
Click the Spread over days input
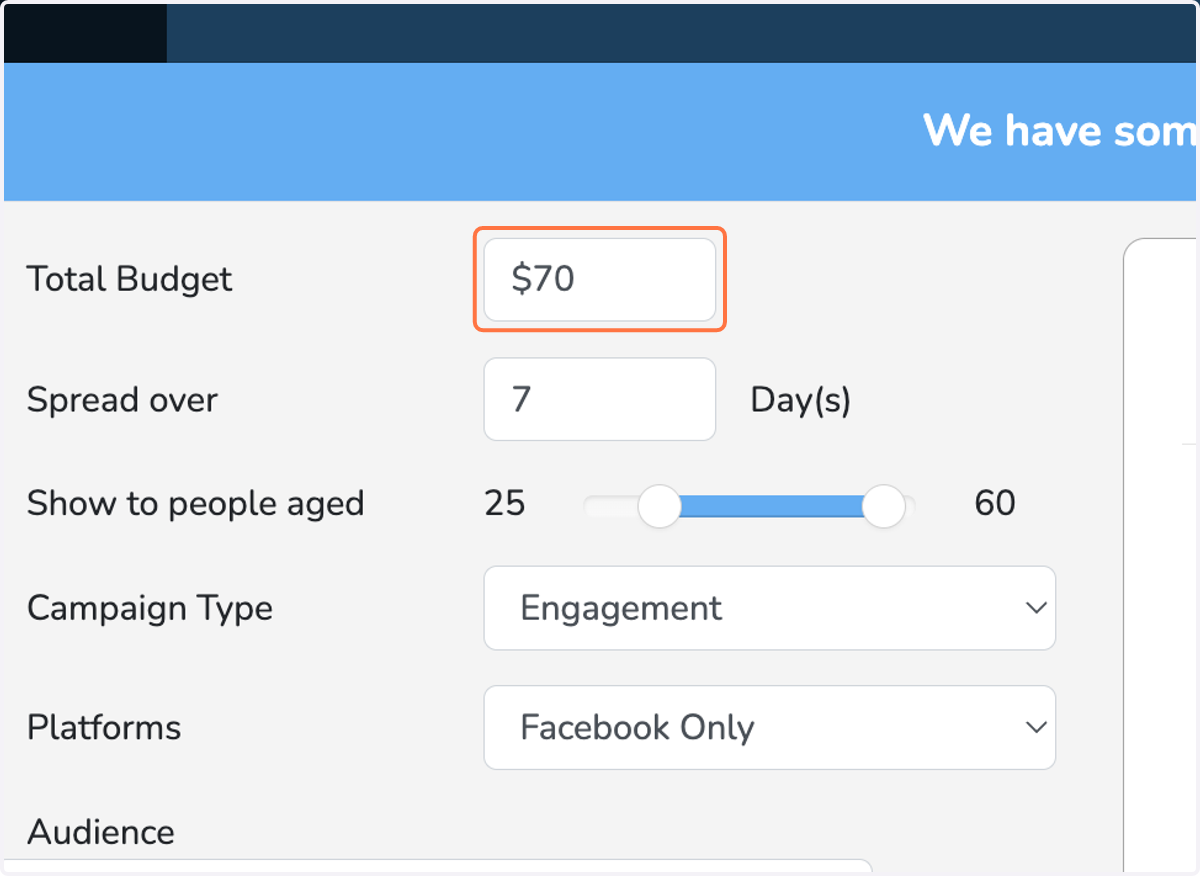pos(599,400)
